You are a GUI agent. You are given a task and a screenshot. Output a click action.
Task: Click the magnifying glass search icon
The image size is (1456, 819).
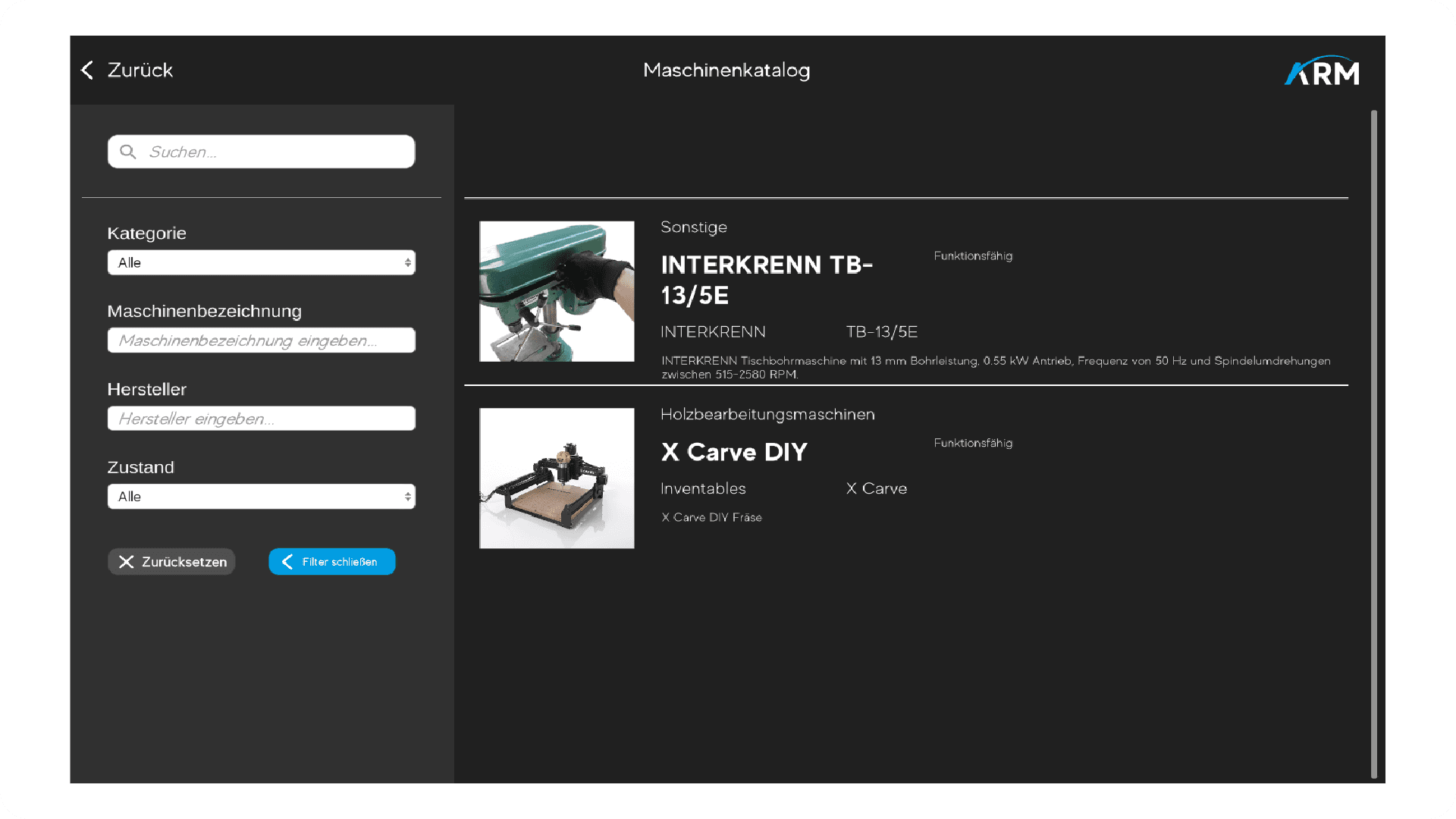pyautogui.click(x=128, y=152)
